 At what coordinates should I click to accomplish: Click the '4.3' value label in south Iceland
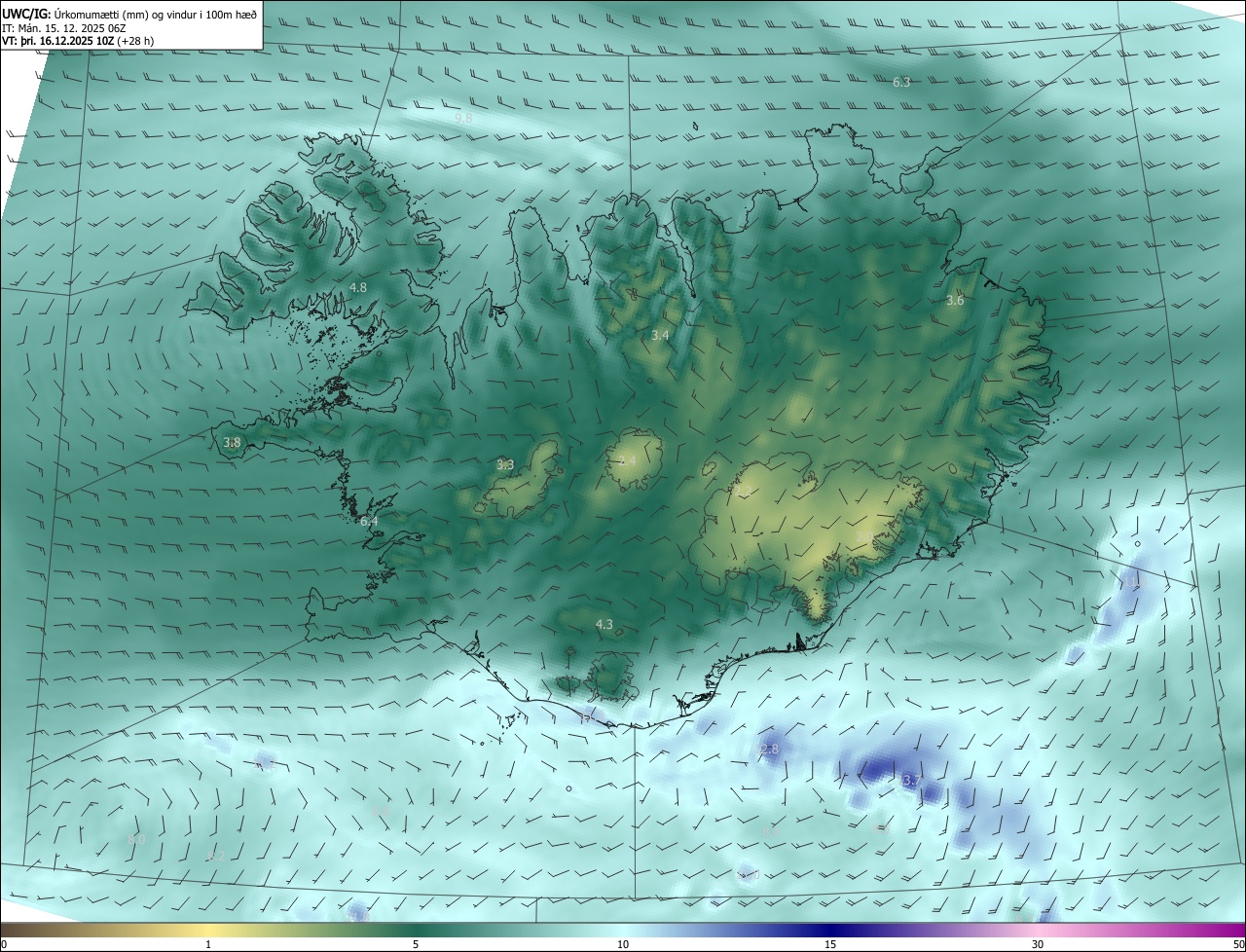604,624
